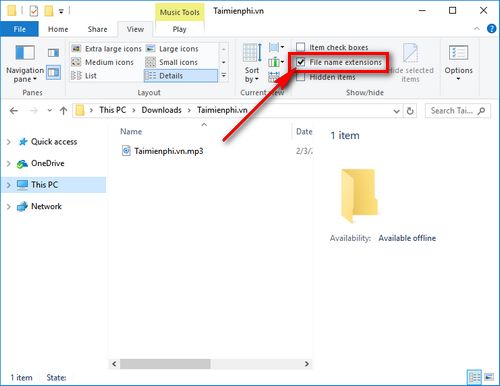500x386 pixels.
Task: Sort by the Date column header
Action: click(304, 131)
